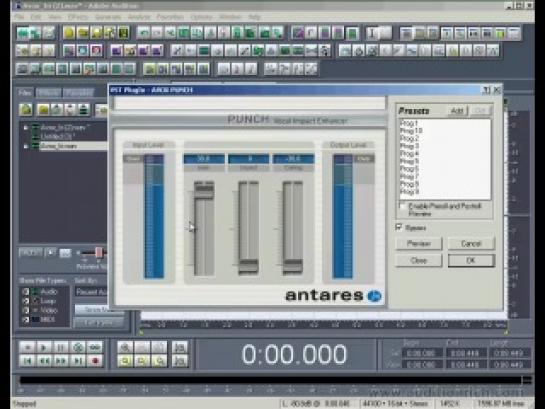Open the View menu
545x409 pixels.
click(x=55, y=17)
